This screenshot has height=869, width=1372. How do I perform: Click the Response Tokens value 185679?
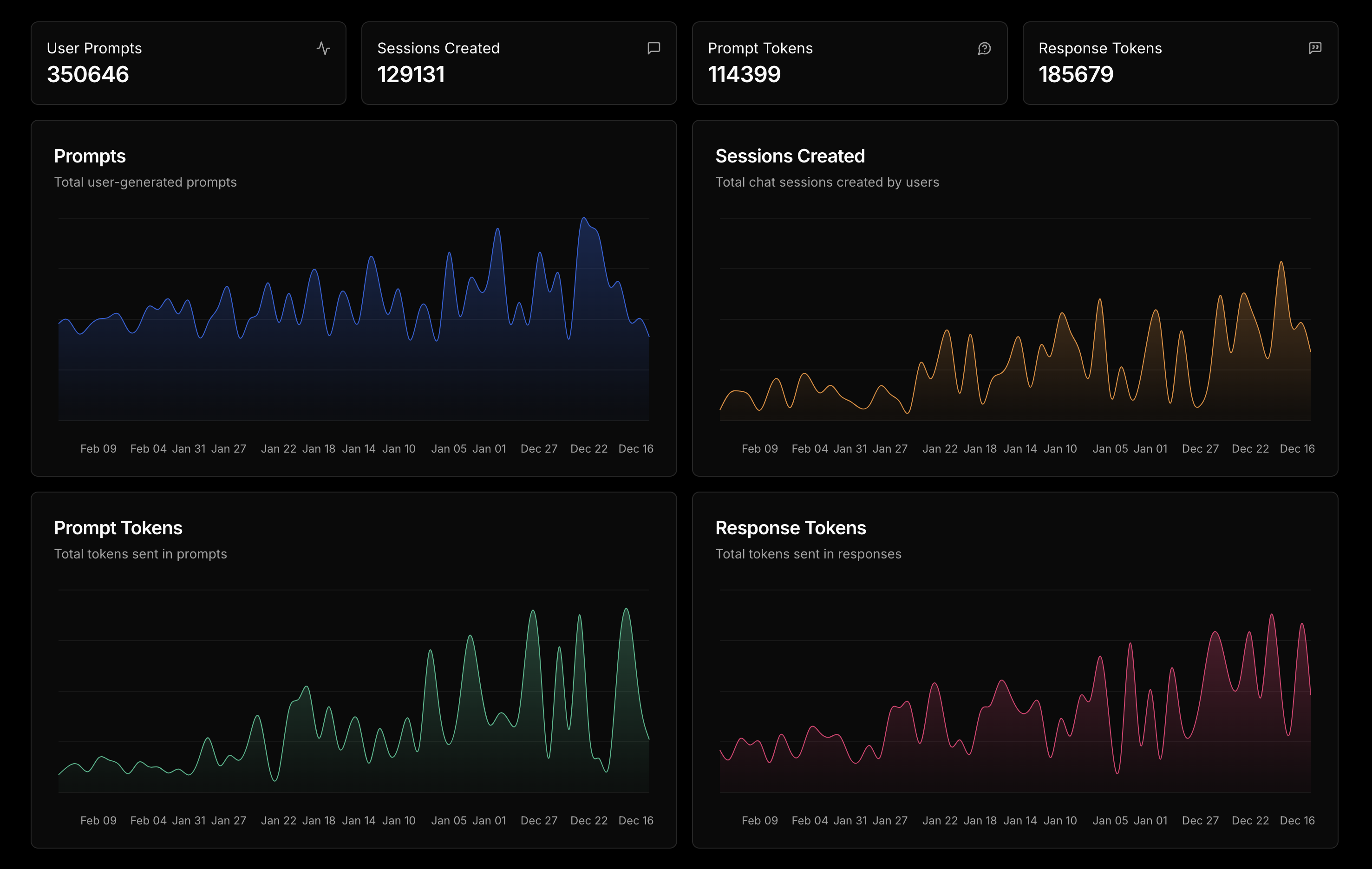1076,75
